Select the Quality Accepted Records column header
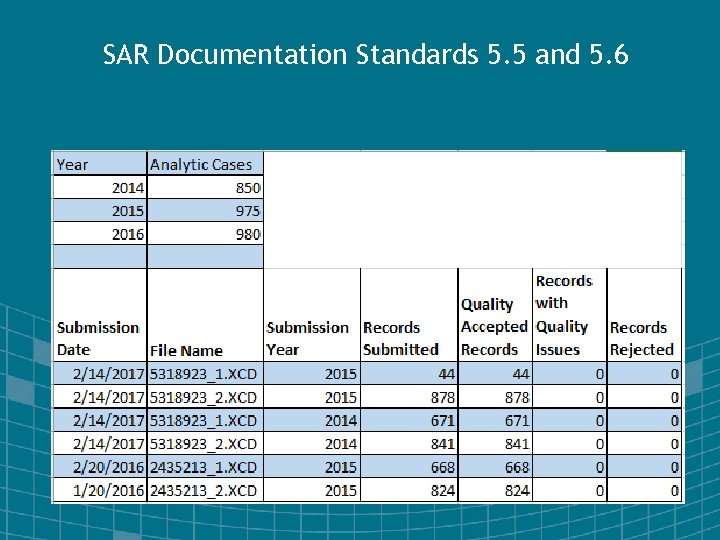 495,315
